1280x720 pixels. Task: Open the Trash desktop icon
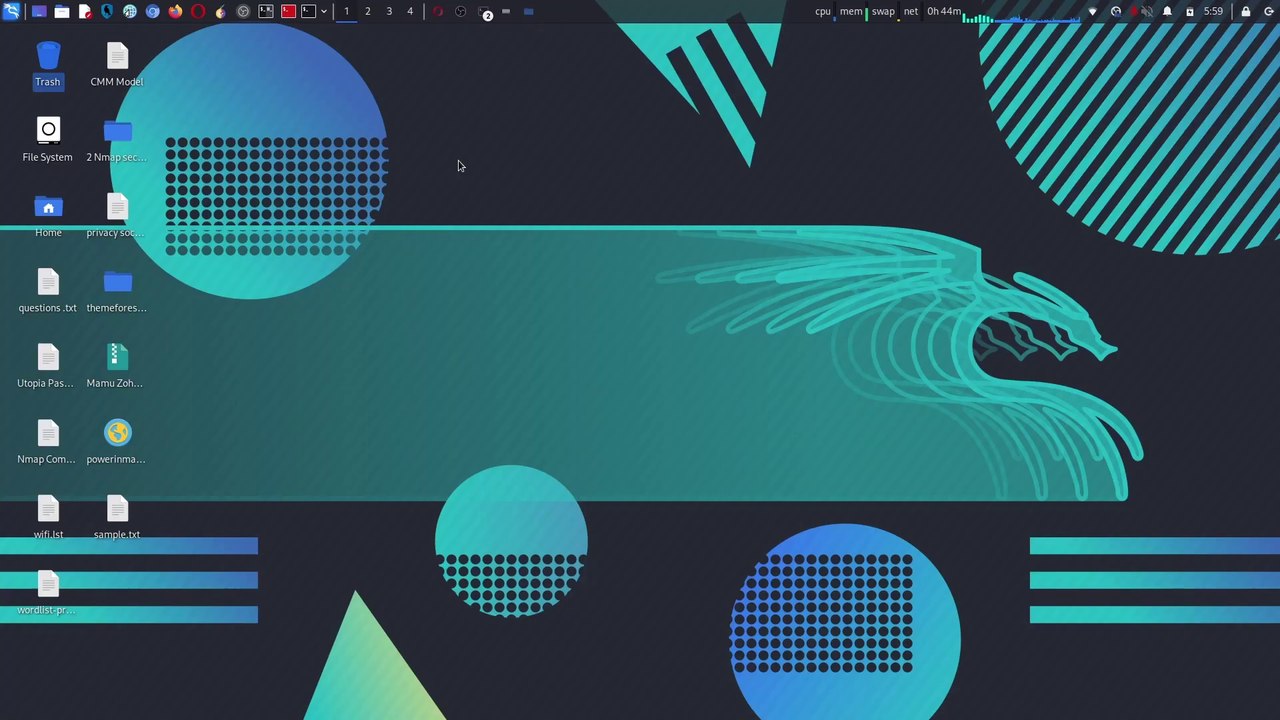pos(48,65)
